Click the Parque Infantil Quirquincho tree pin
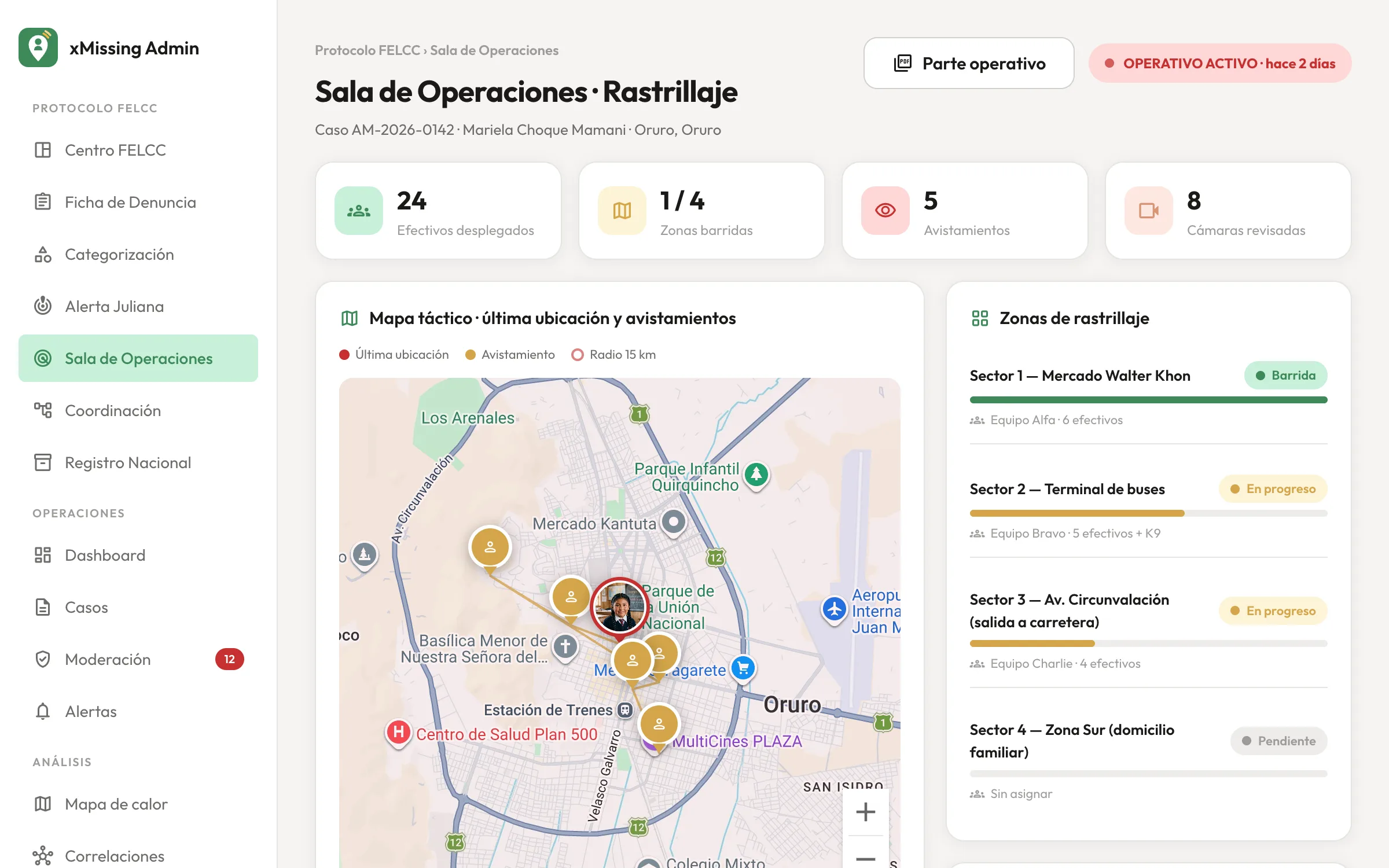This screenshot has height=868, width=1389. 756,476
